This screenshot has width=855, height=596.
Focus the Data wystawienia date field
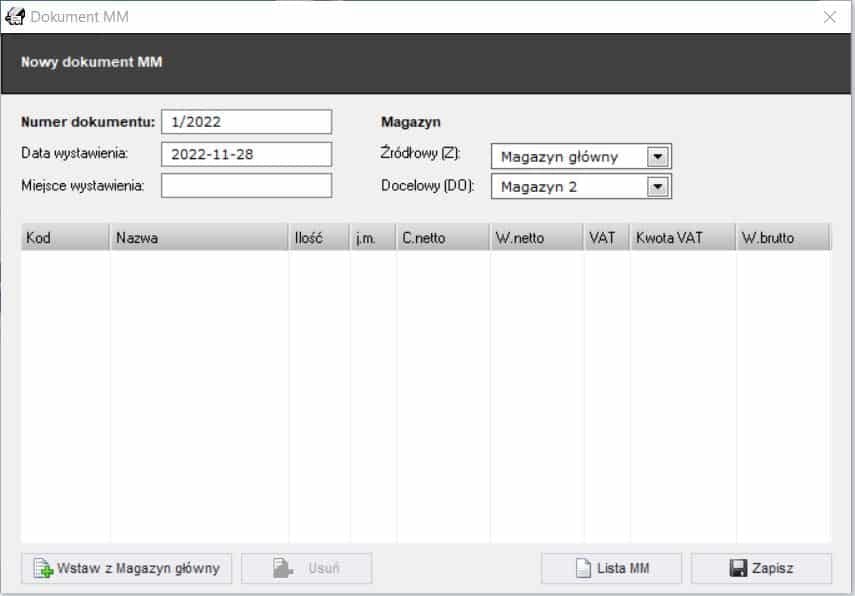[x=246, y=155]
